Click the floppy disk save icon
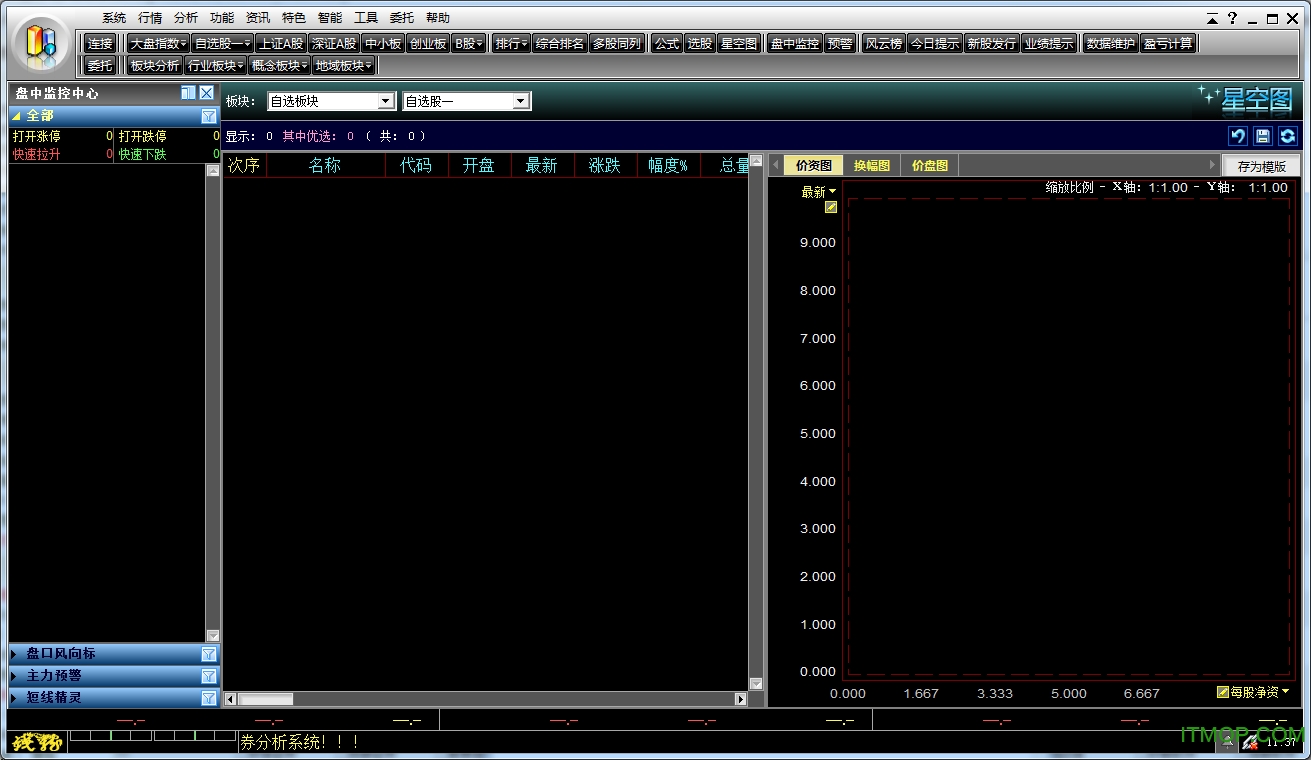This screenshot has width=1311, height=760. [x=1263, y=136]
